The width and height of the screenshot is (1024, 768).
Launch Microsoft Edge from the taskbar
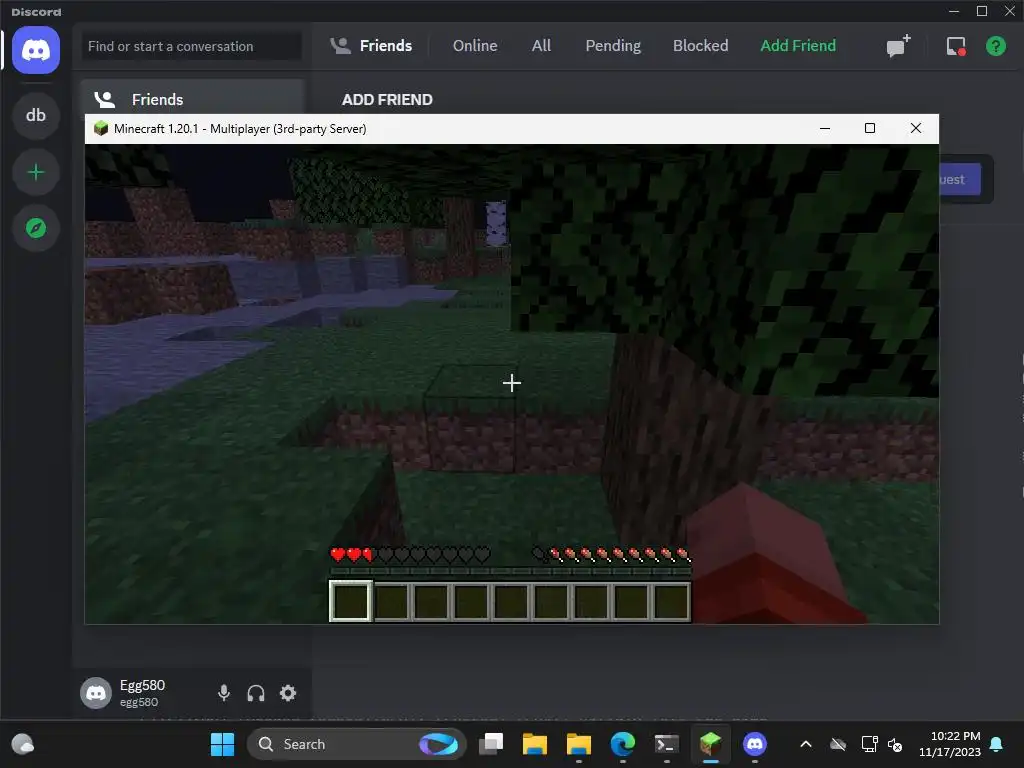click(x=622, y=744)
